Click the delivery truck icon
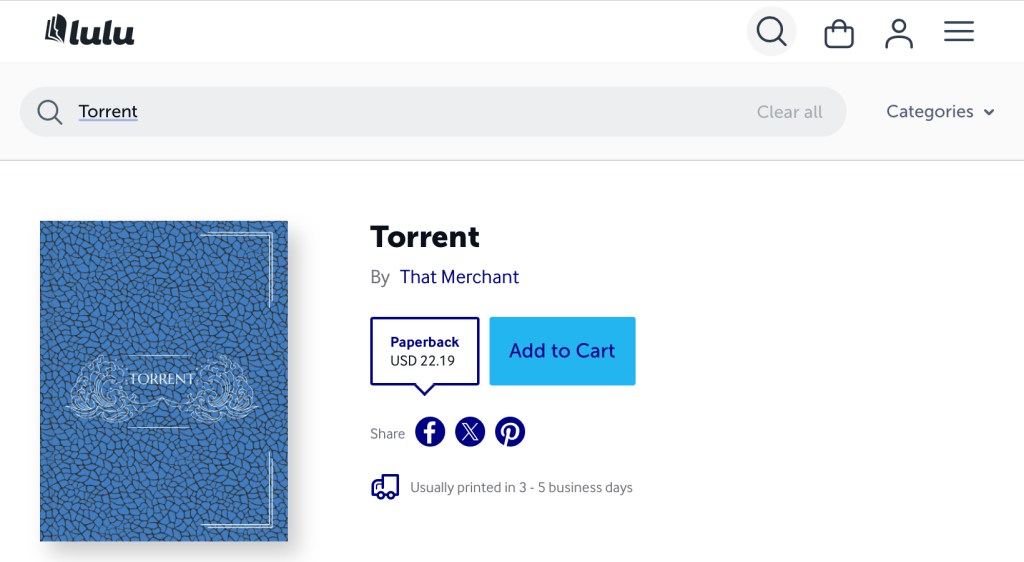The image size is (1024, 562). pyautogui.click(x=385, y=487)
